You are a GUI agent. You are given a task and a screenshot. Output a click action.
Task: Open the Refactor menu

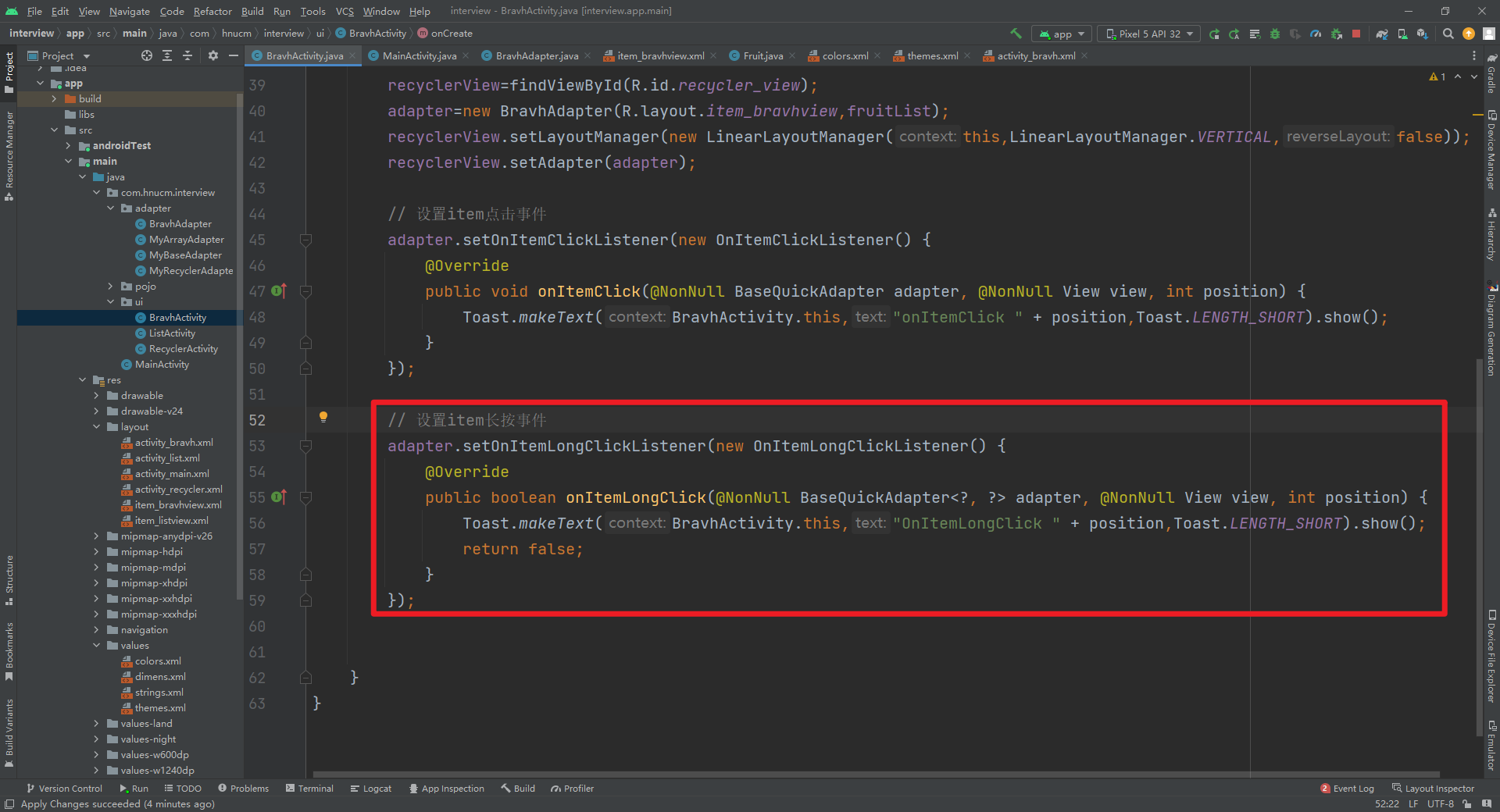[212, 11]
